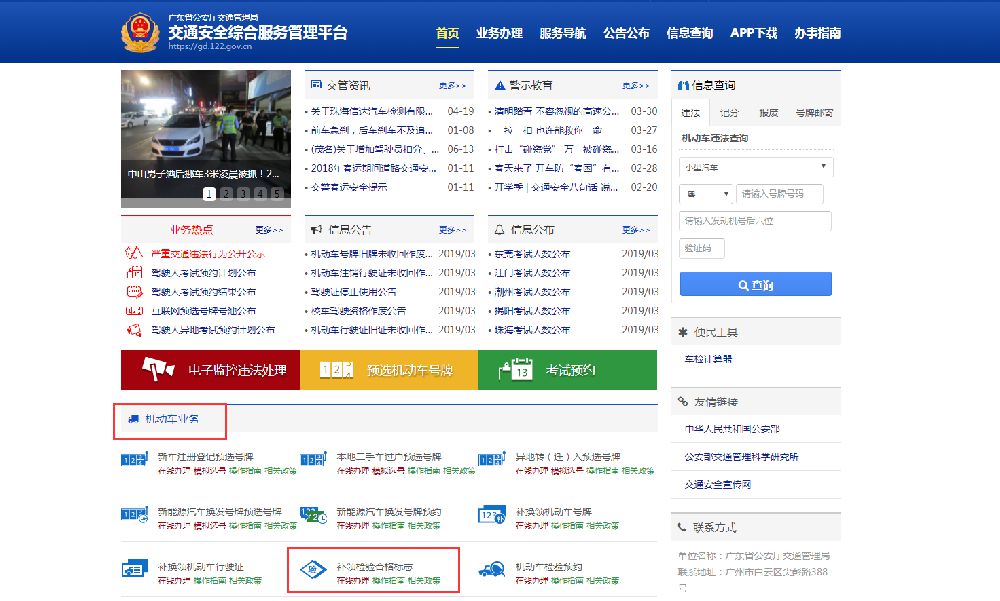1000x601 pixels.
Task: Click the bell icon of 信息公布
Action: pos(499,229)
